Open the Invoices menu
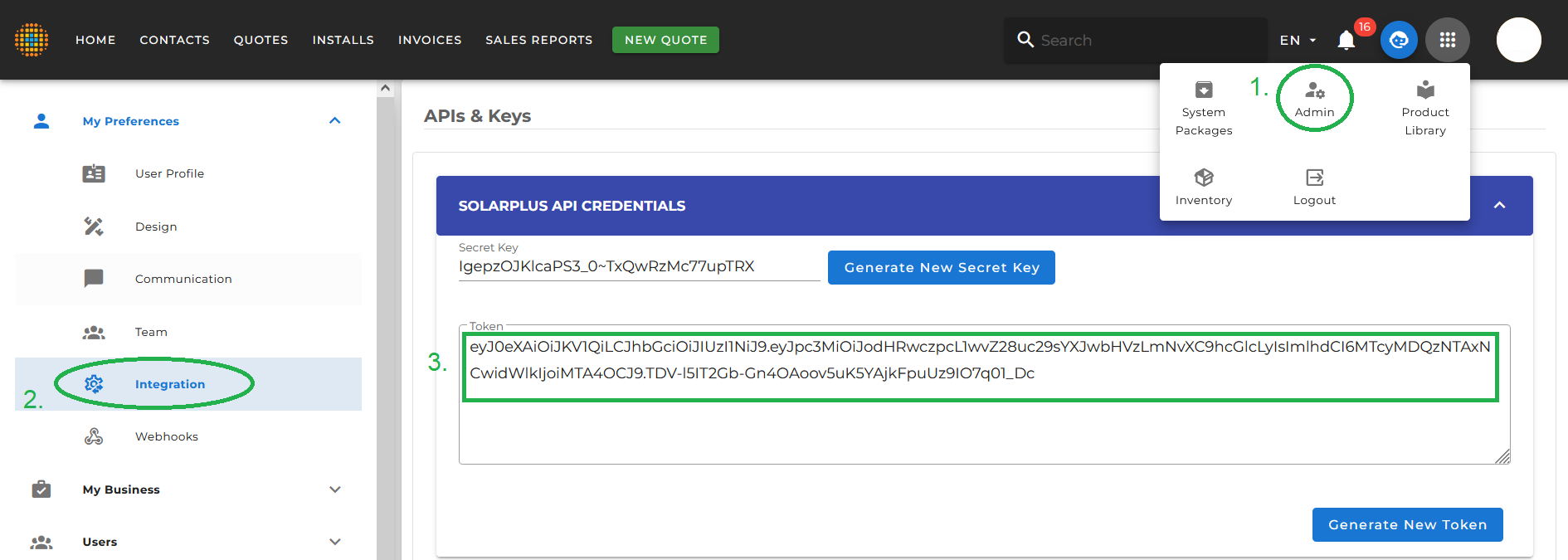The image size is (1568, 560). (x=430, y=40)
